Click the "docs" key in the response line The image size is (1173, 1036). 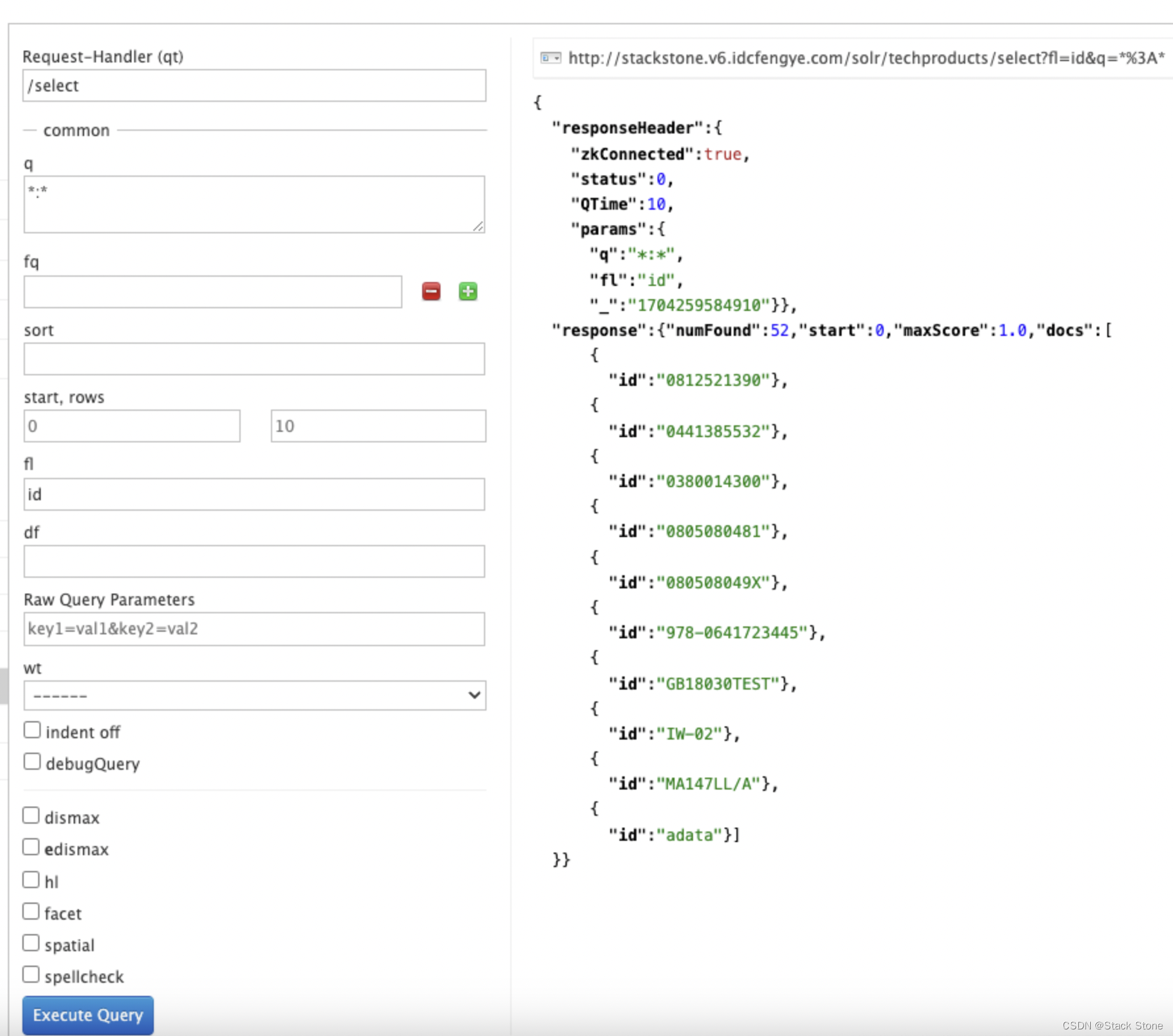(x=1065, y=330)
